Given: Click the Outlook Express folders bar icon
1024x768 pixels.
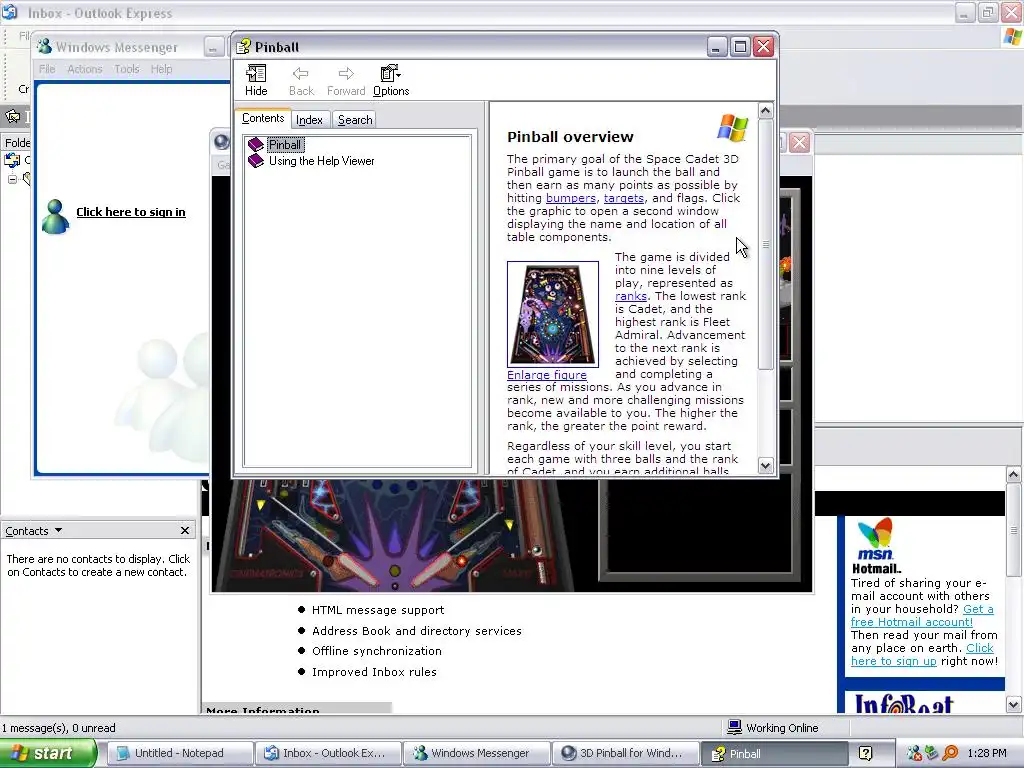Looking at the screenshot, I should point(13,116).
